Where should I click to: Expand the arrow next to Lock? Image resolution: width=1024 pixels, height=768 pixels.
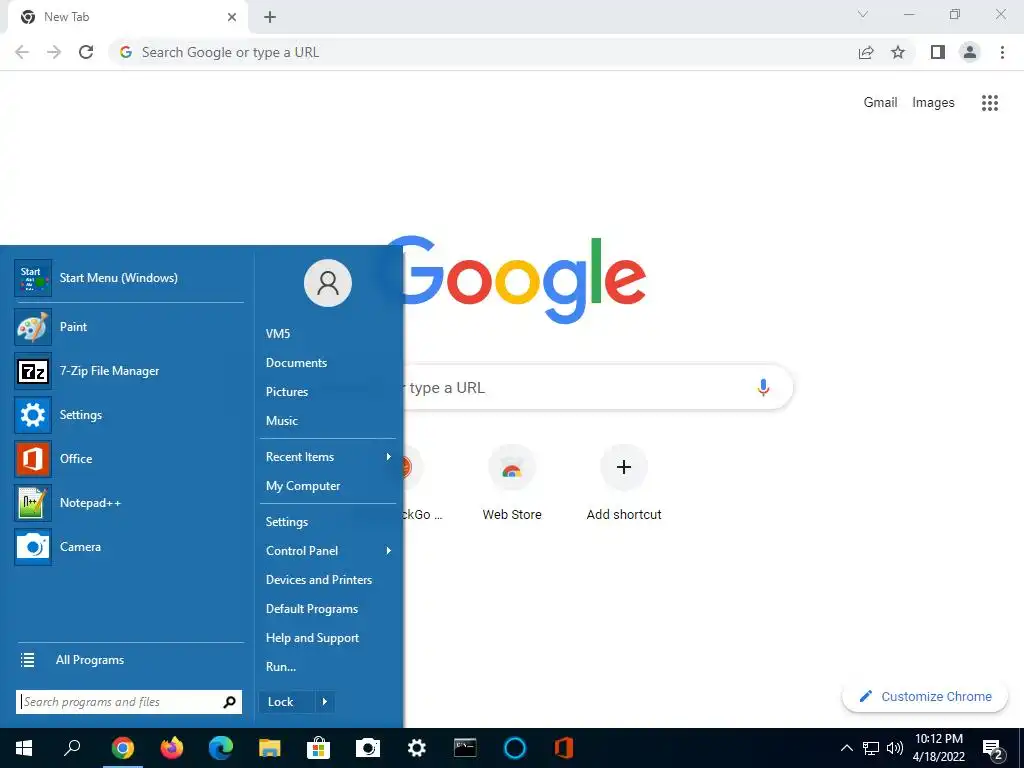click(325, 702)
